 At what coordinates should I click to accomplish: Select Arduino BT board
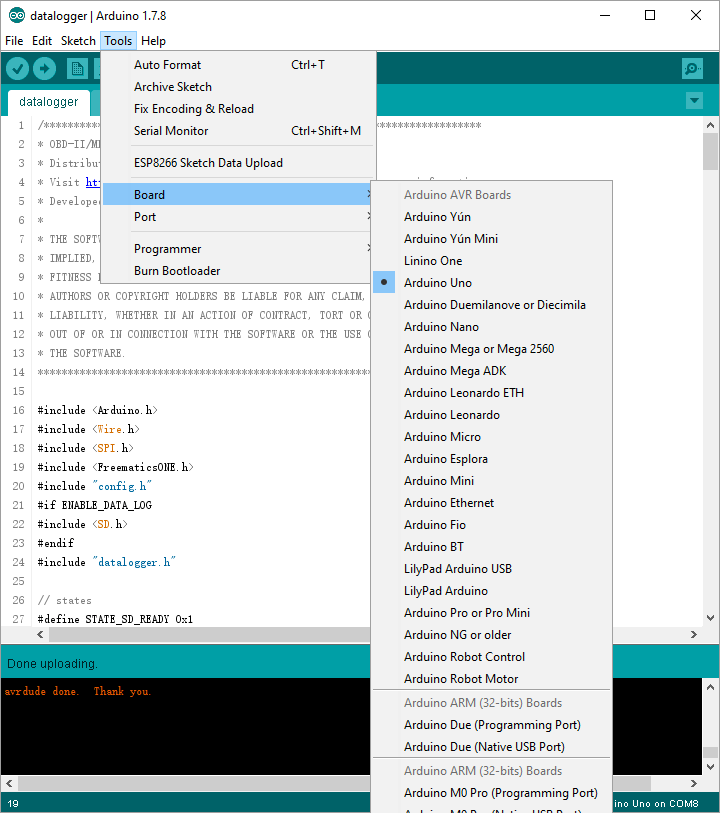[x=492, y=547]
